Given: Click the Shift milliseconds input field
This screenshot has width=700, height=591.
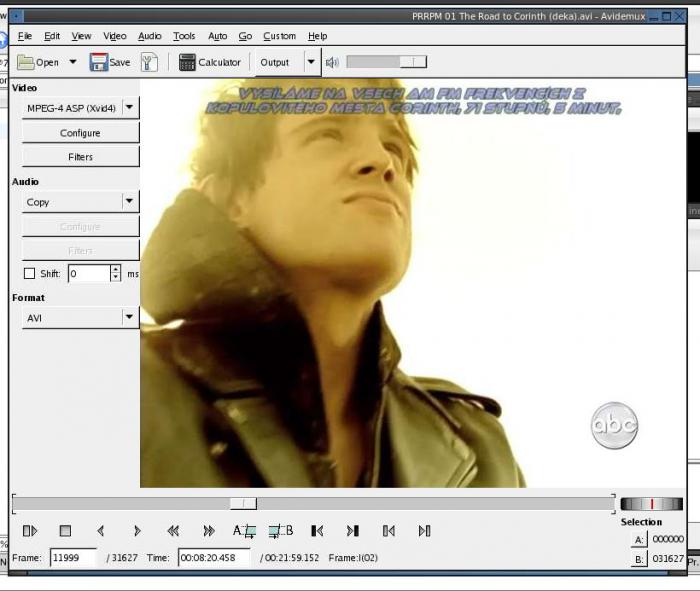Looking at the screenshot, I should pyautogui.click(x=89, y=274).
